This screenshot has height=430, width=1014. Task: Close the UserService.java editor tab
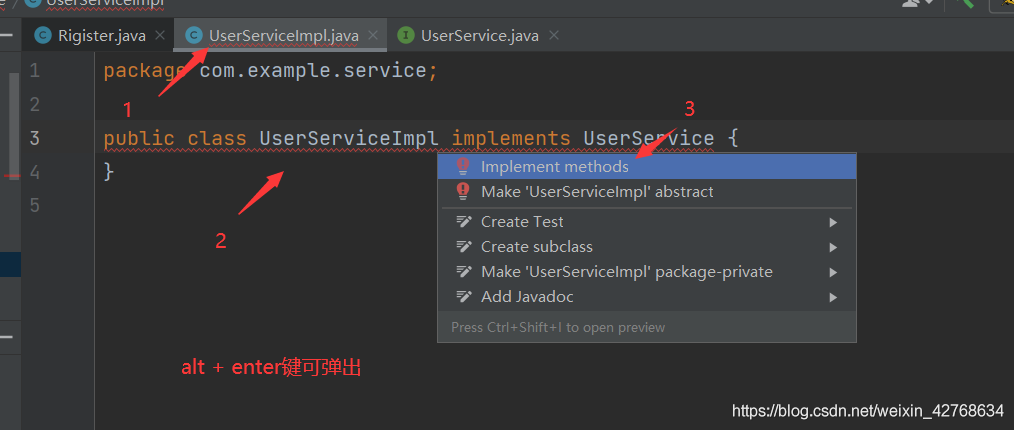click(x=554, y=36)
